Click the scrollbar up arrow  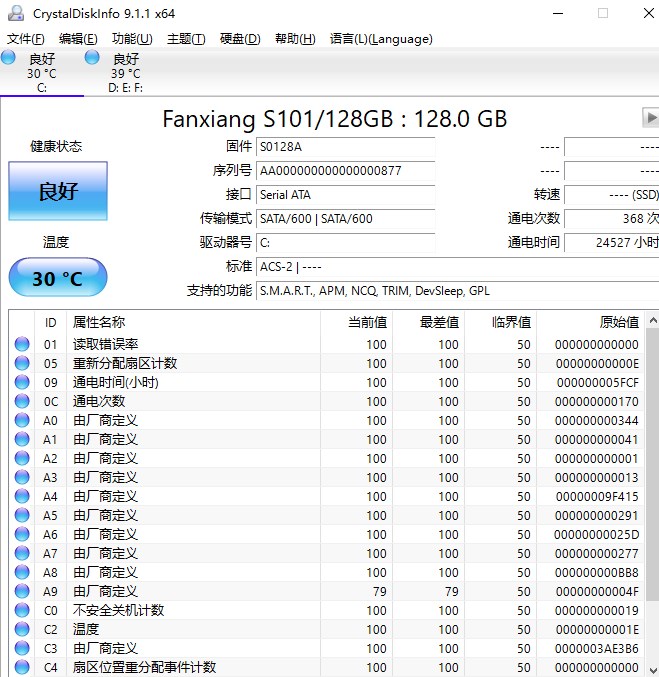pyautogui.click(x=653, y=320)
